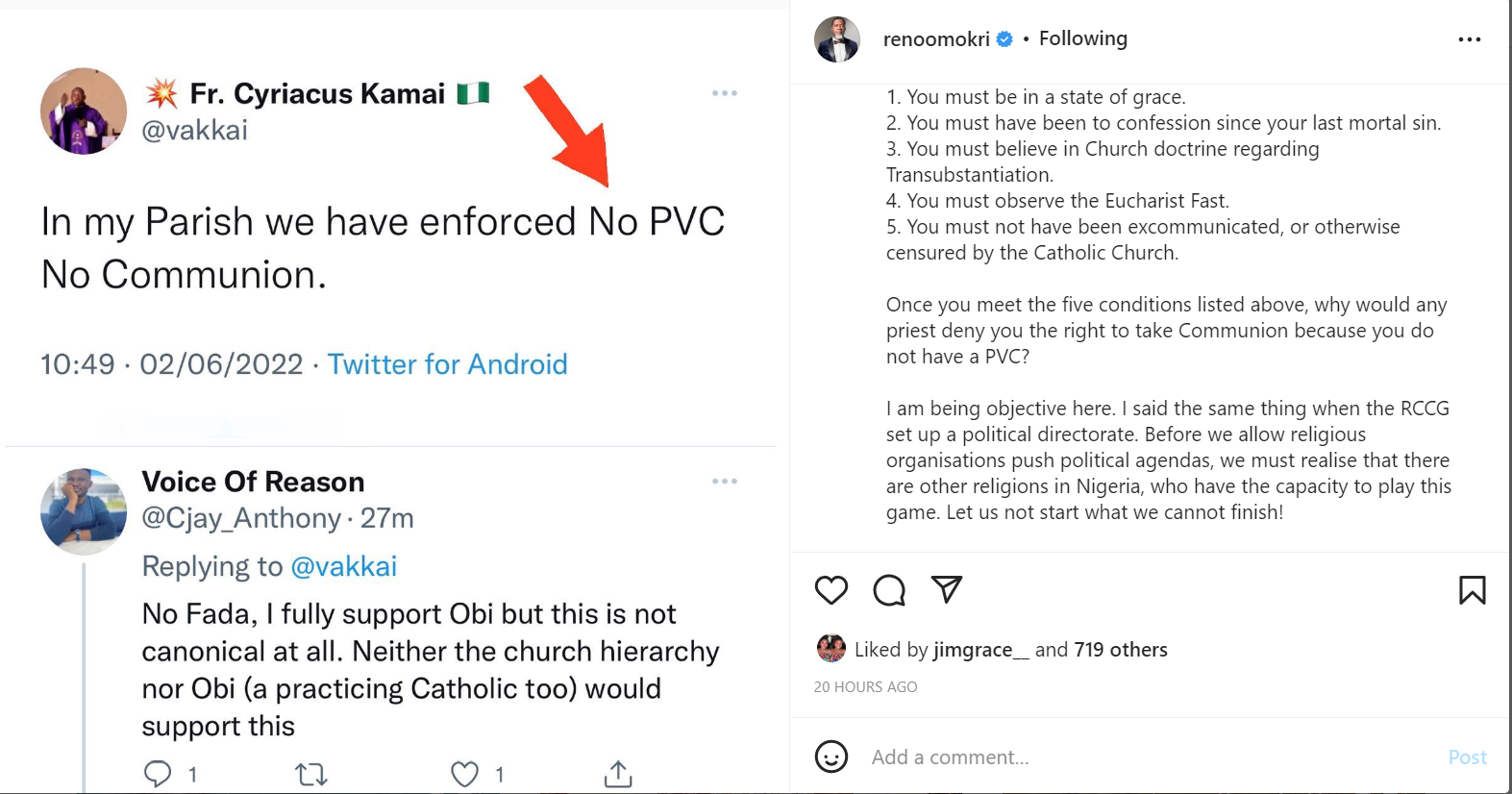This screenshot has height=794, width=1512.
Task: Open jimgrace__ profile from likes
Action: coord(973,650)
